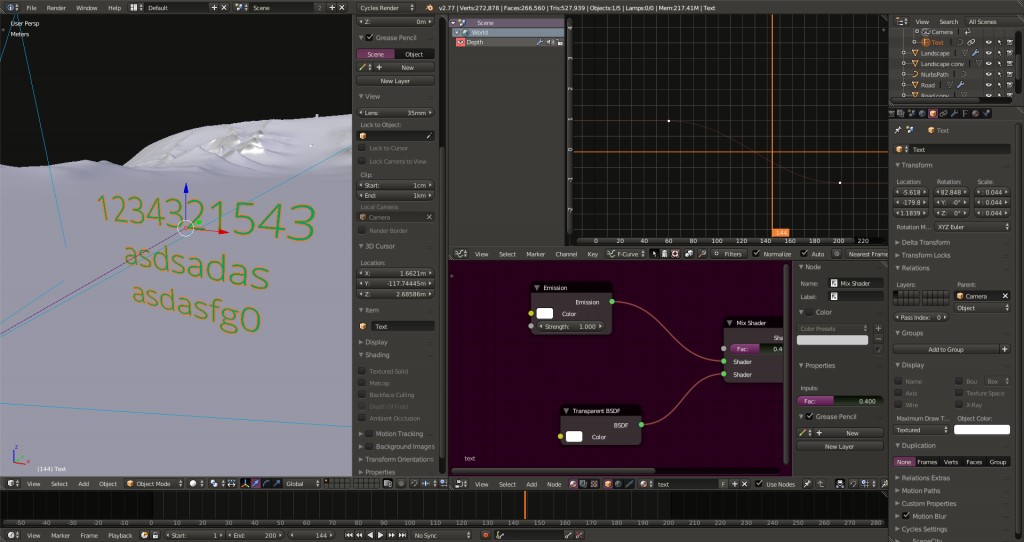Switch to the Verts duplication tab

tap(950, 462)
